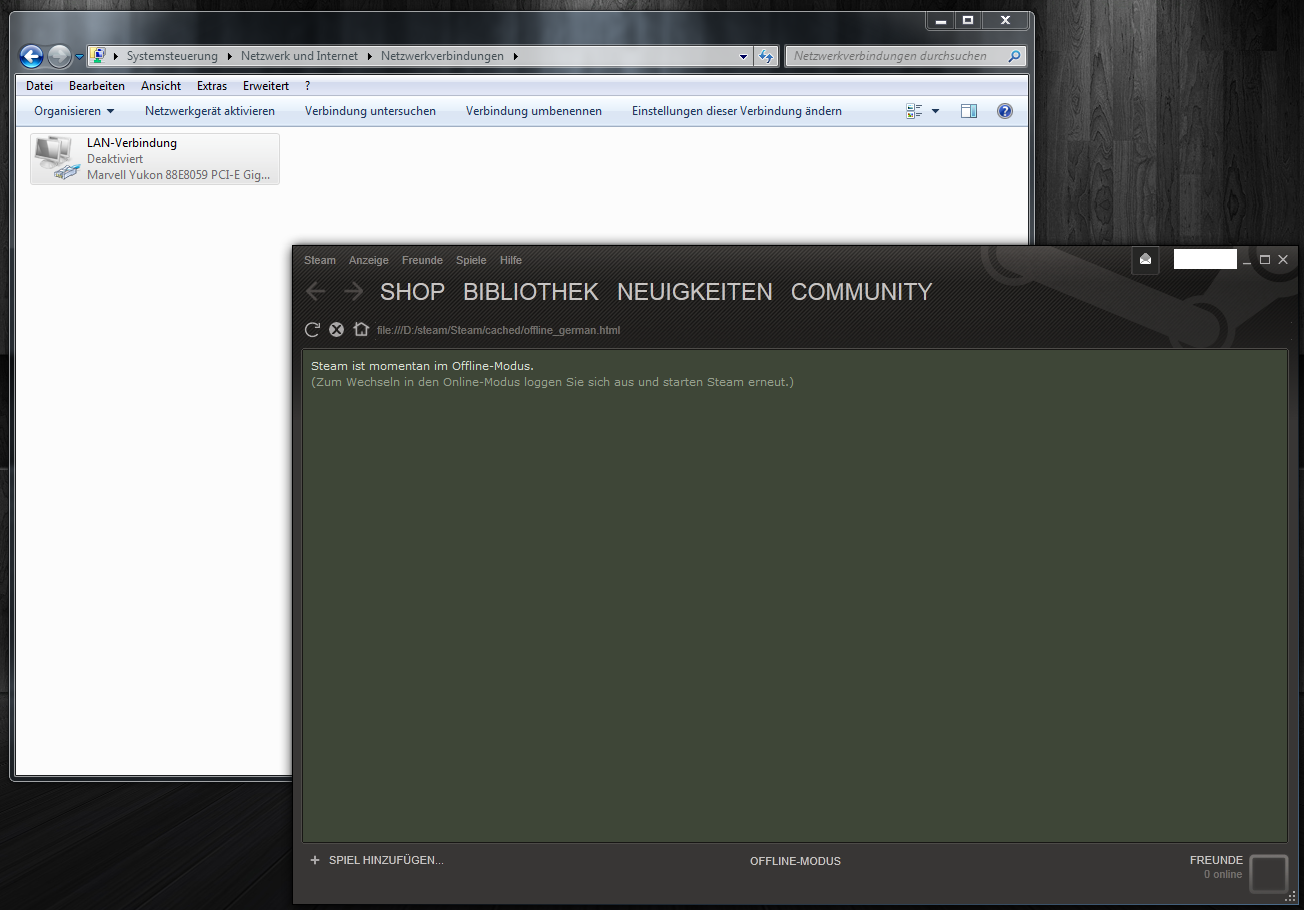Click Verbindung untersuchen

coord(370,111)
